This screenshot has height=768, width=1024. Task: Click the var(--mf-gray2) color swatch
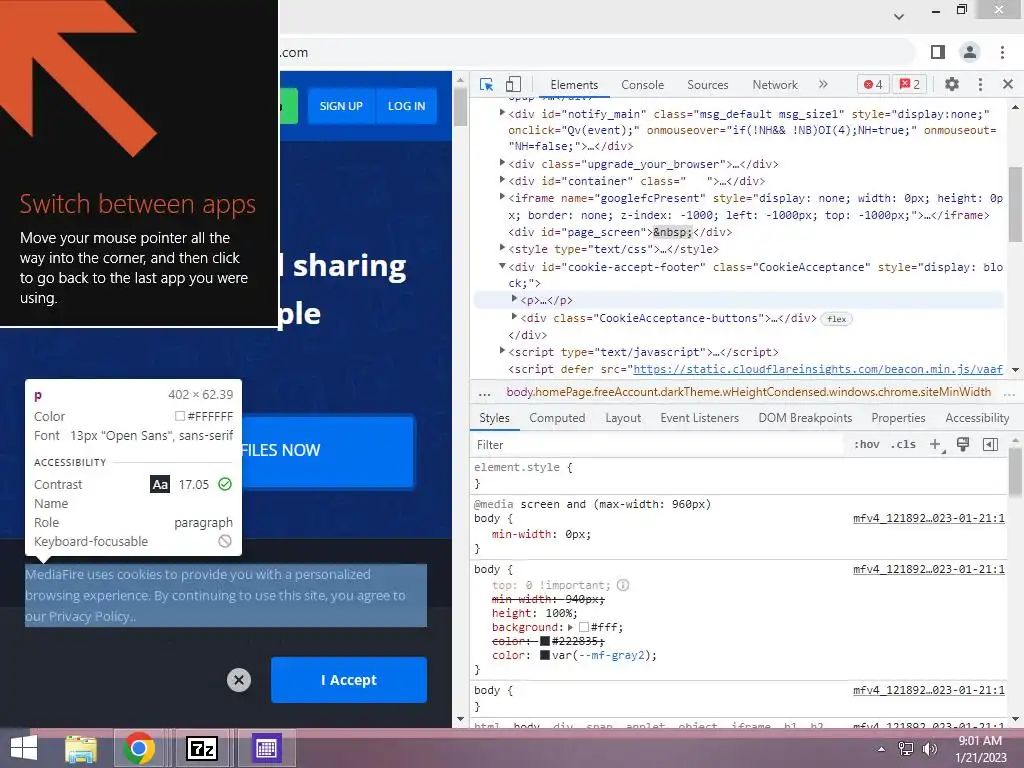click(545, 655)
